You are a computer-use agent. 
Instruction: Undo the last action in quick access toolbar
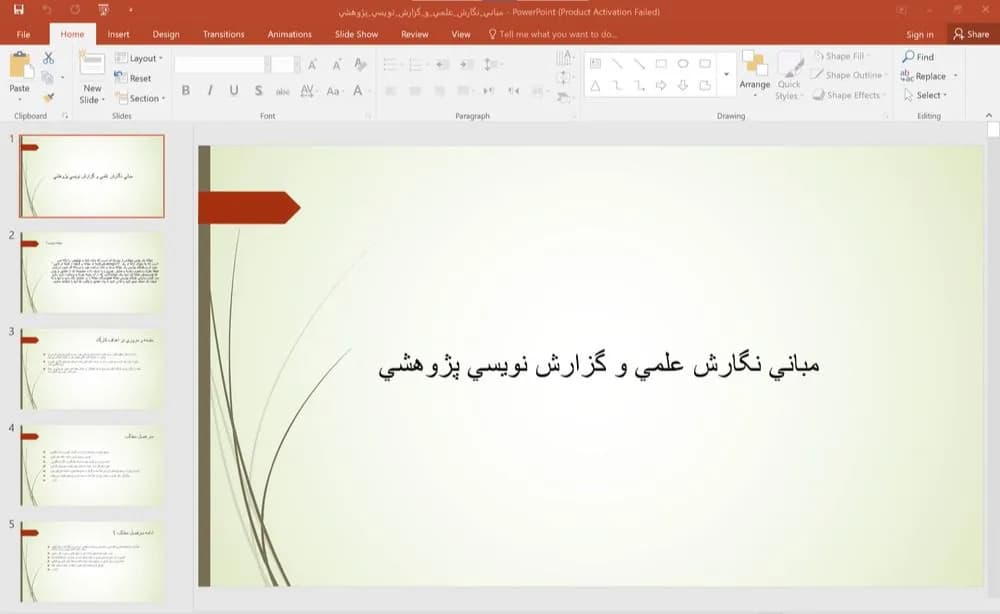click(x=47, y=10)
